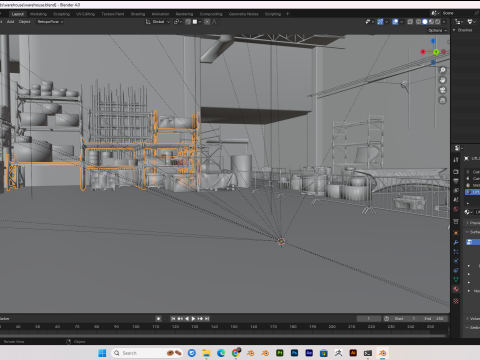
Task: Click the pan view hand gizmo
Action: (x=443, y=80)
